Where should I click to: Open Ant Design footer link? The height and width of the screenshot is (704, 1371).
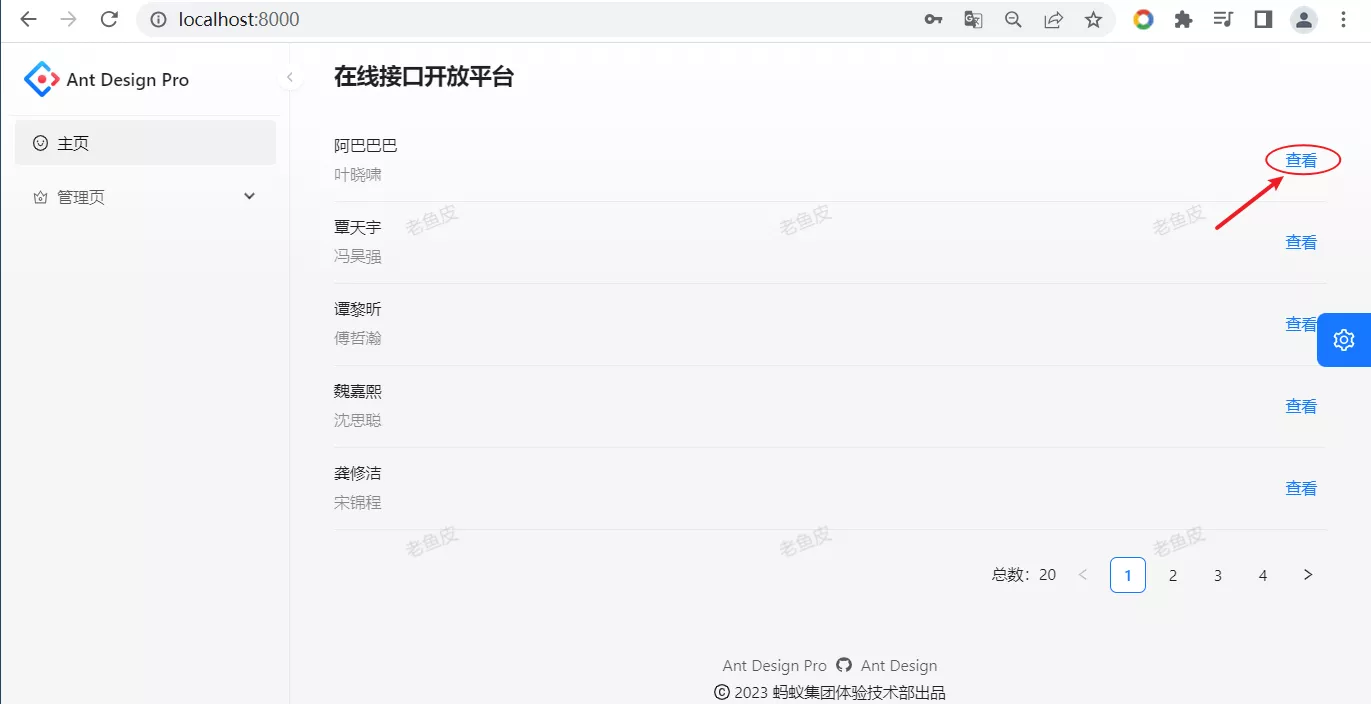click(899, 665)
